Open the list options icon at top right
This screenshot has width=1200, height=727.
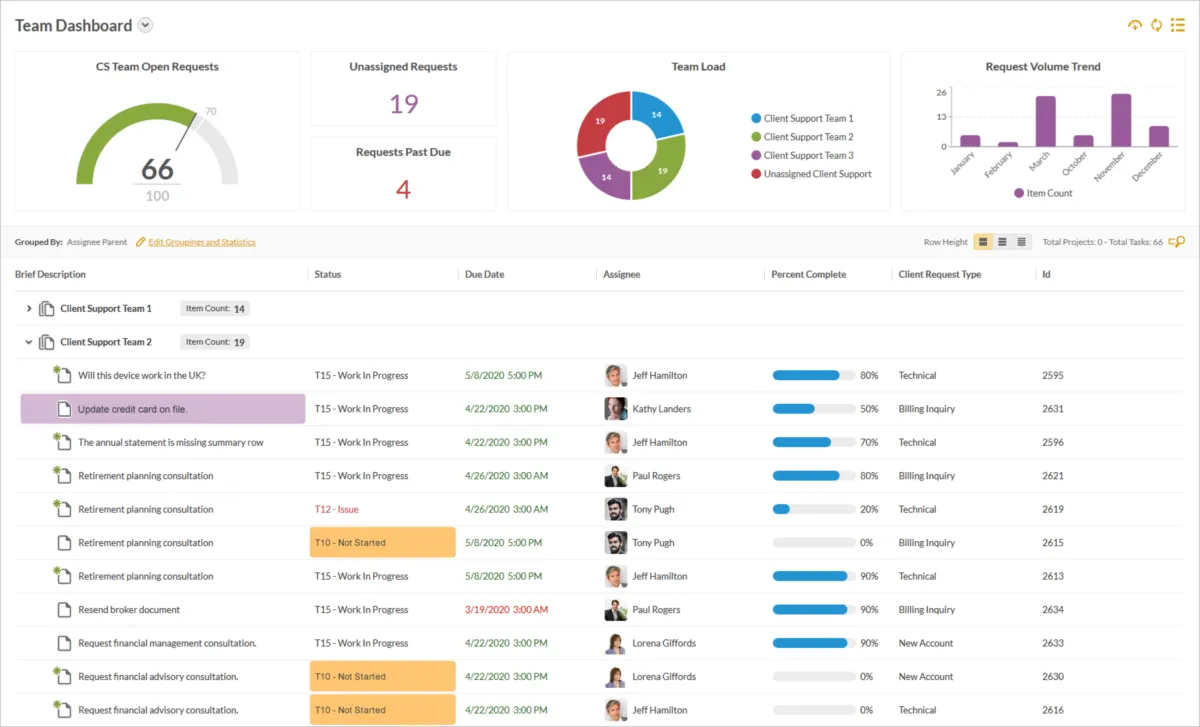click(1178, 25)
